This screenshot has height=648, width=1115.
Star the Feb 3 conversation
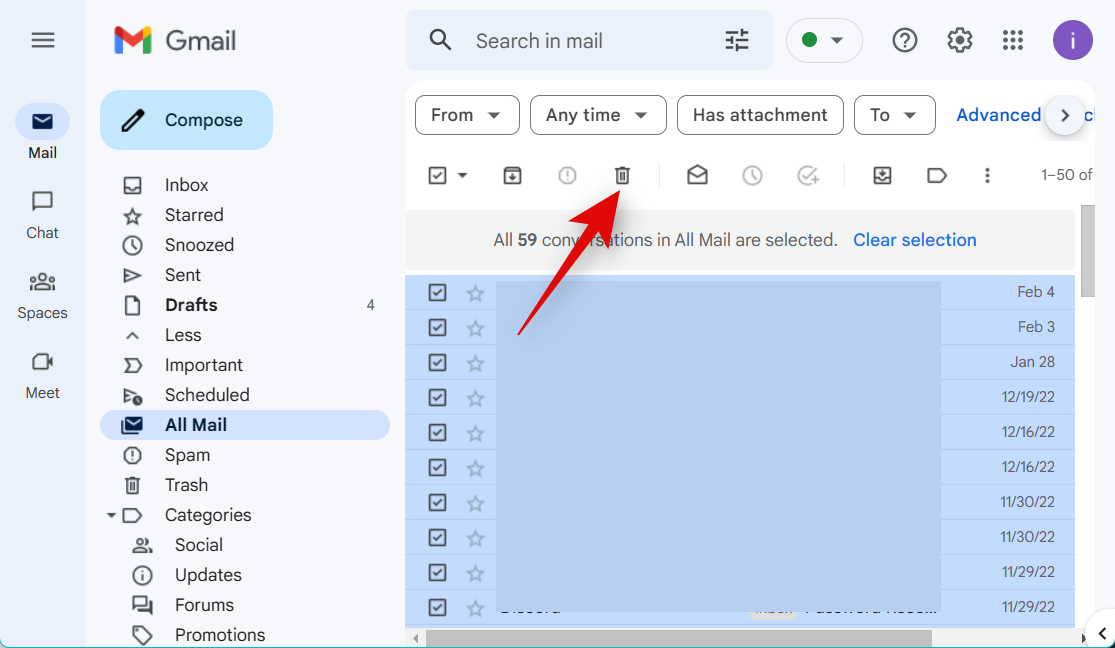475,328
